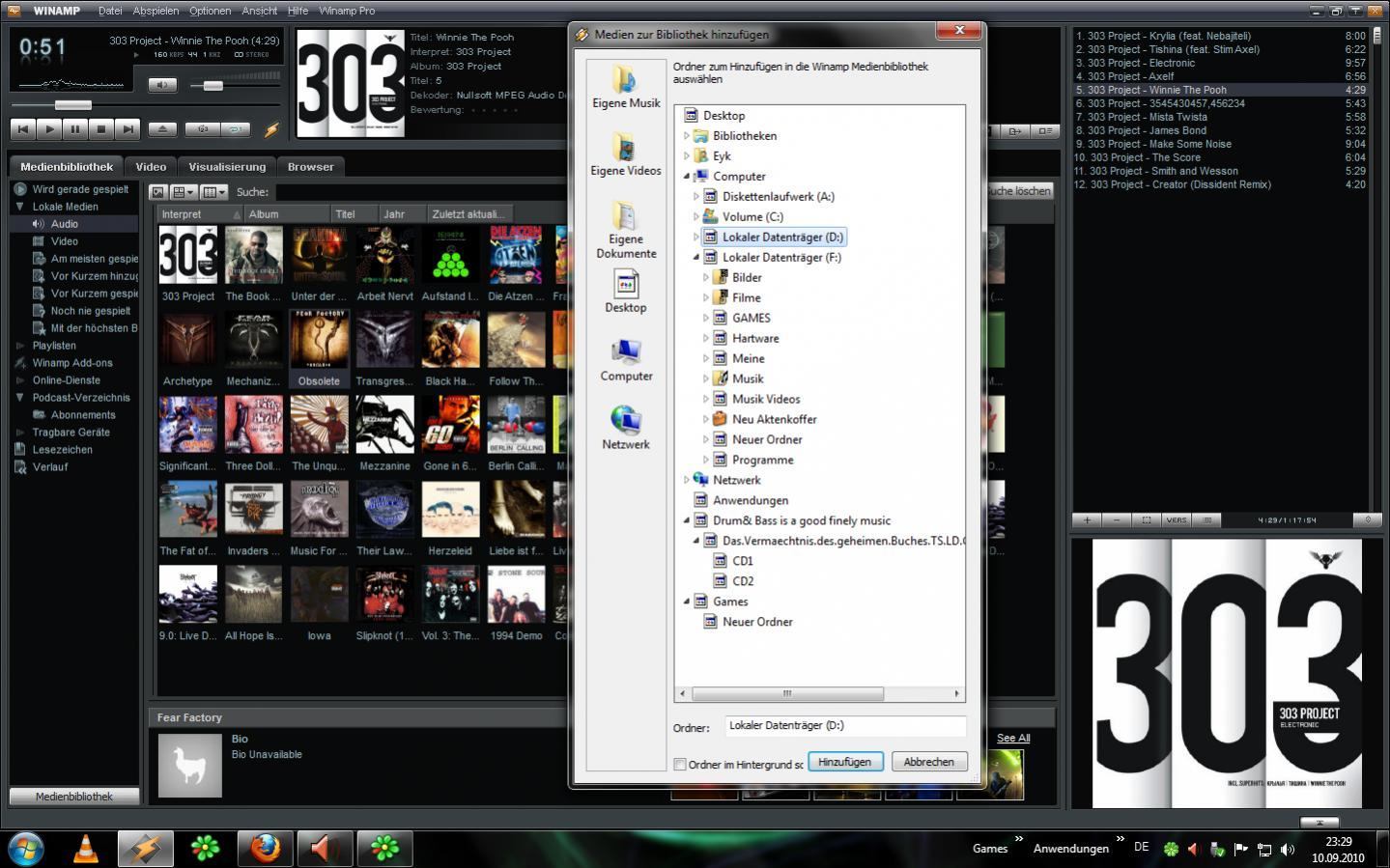
Task: Choose Eigene Dokumente in dialog places bar
Action: point(626,230)
